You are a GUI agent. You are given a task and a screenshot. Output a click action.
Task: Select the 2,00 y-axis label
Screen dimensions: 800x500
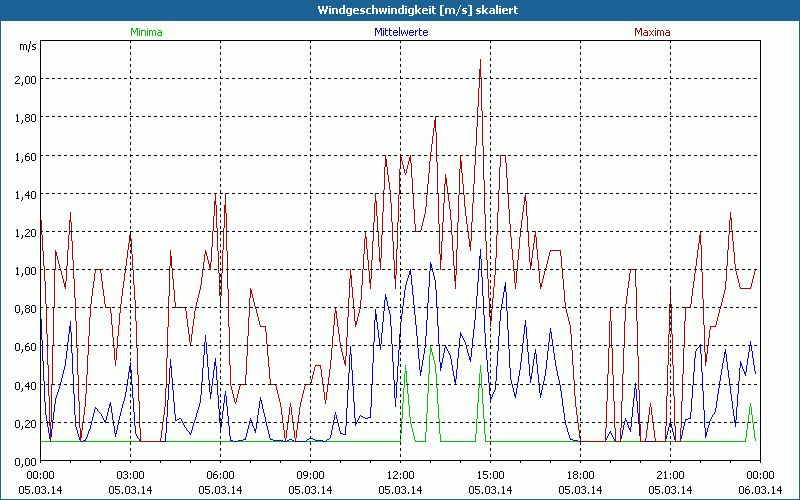pos(23,79)
